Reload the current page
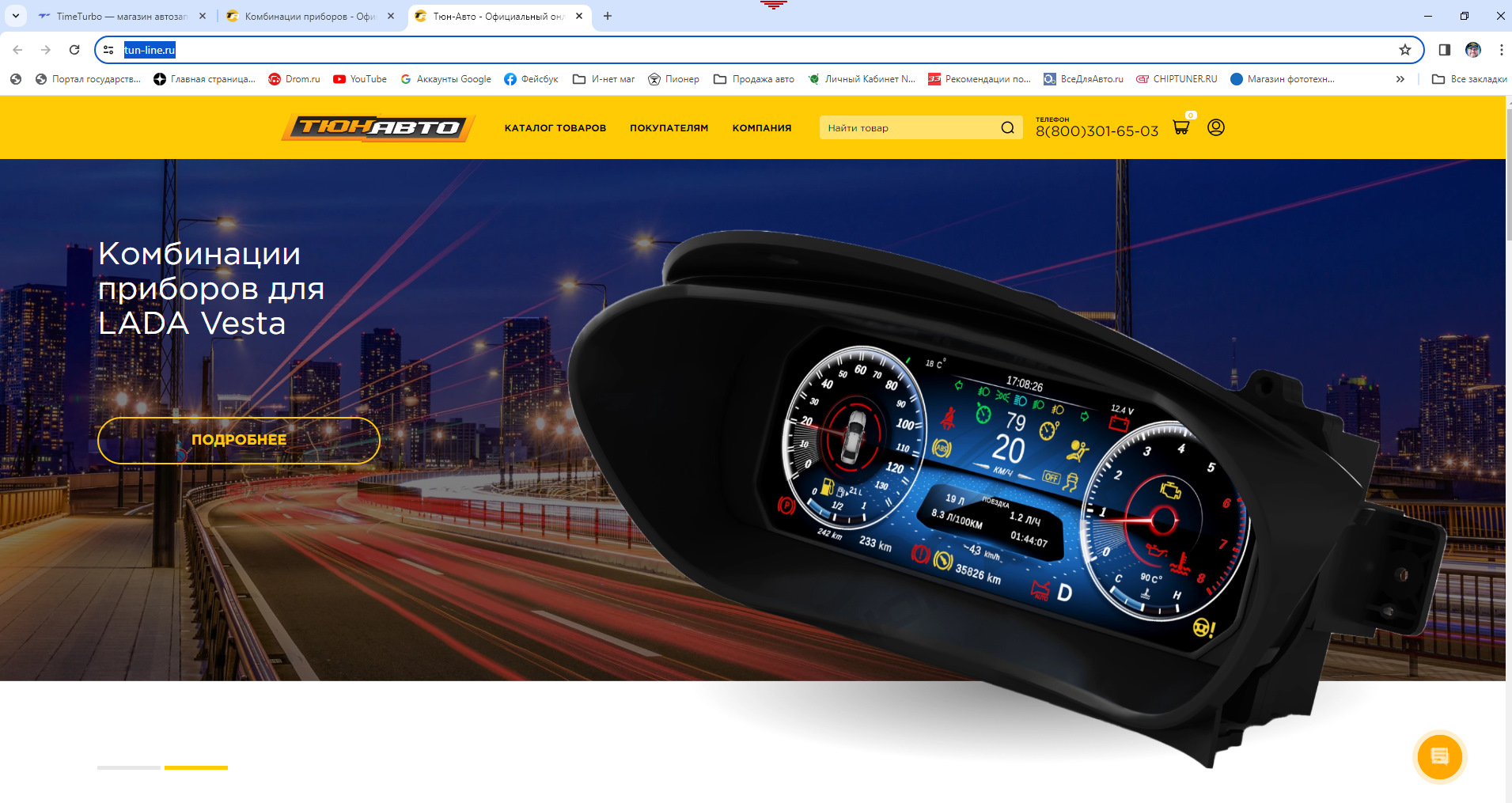 tap(74, 50)
